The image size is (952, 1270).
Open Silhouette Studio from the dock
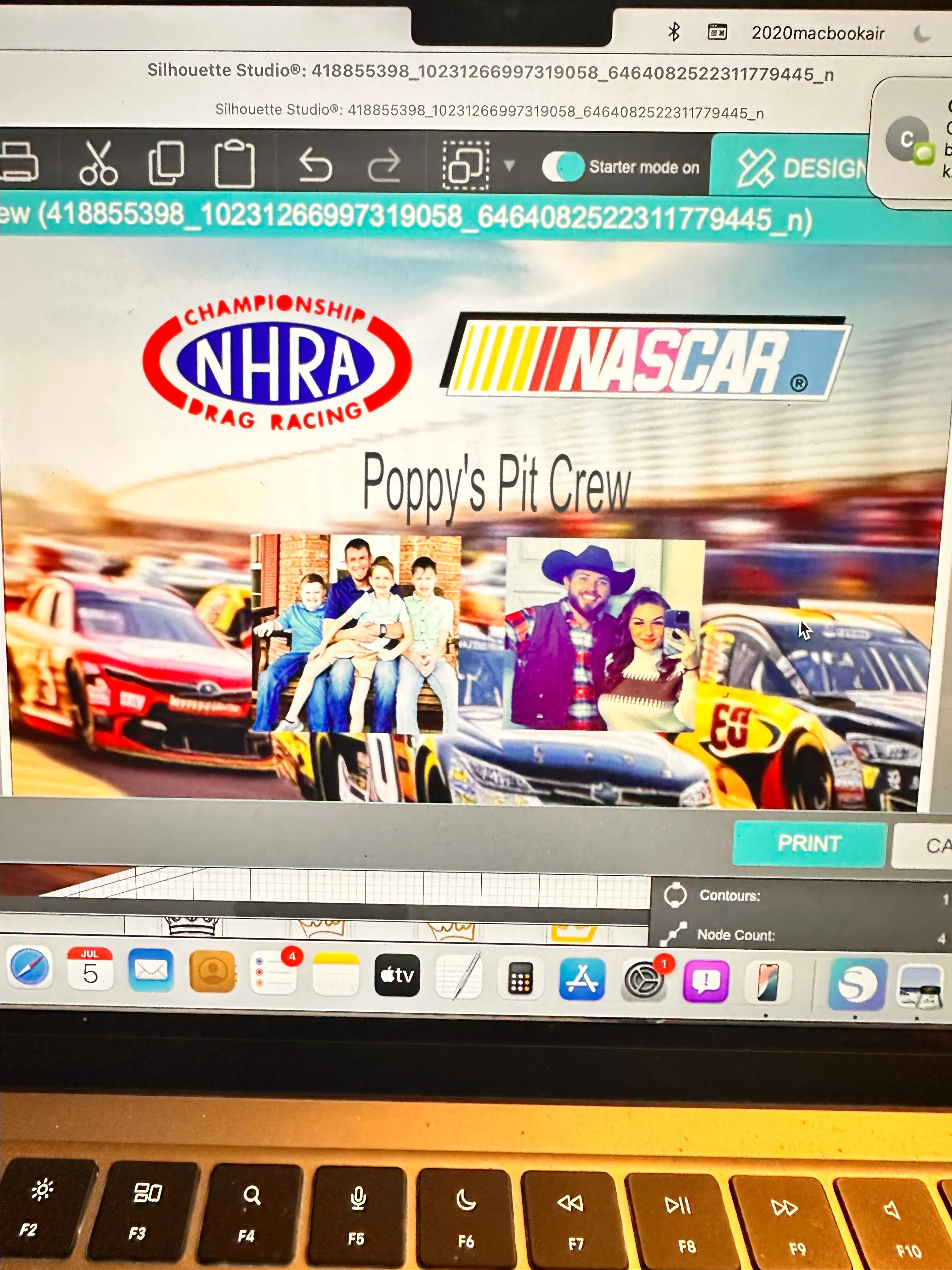858,984
